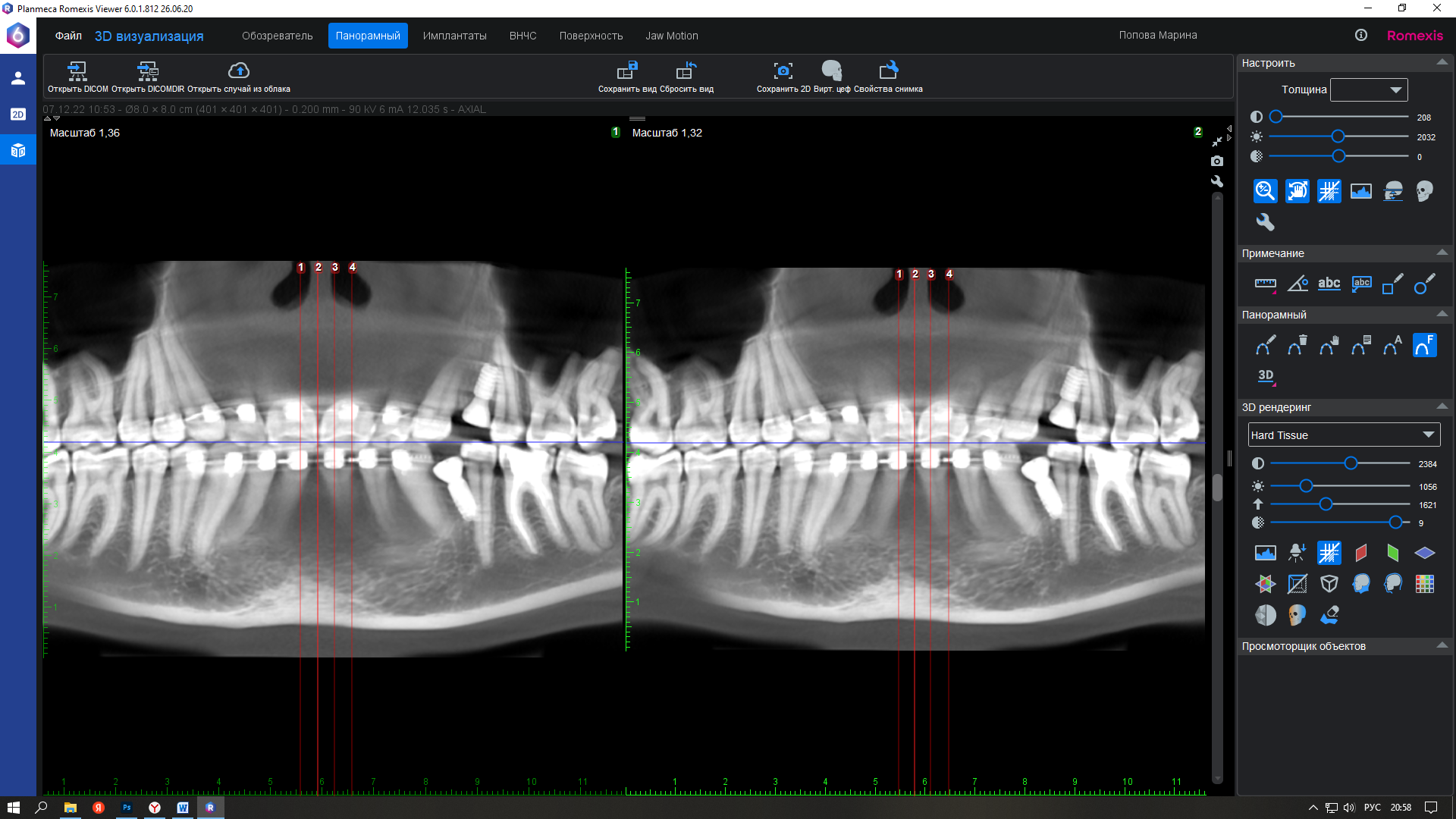
Task: Open Толщина thickness dropdown
Action: click(1369, 89)
